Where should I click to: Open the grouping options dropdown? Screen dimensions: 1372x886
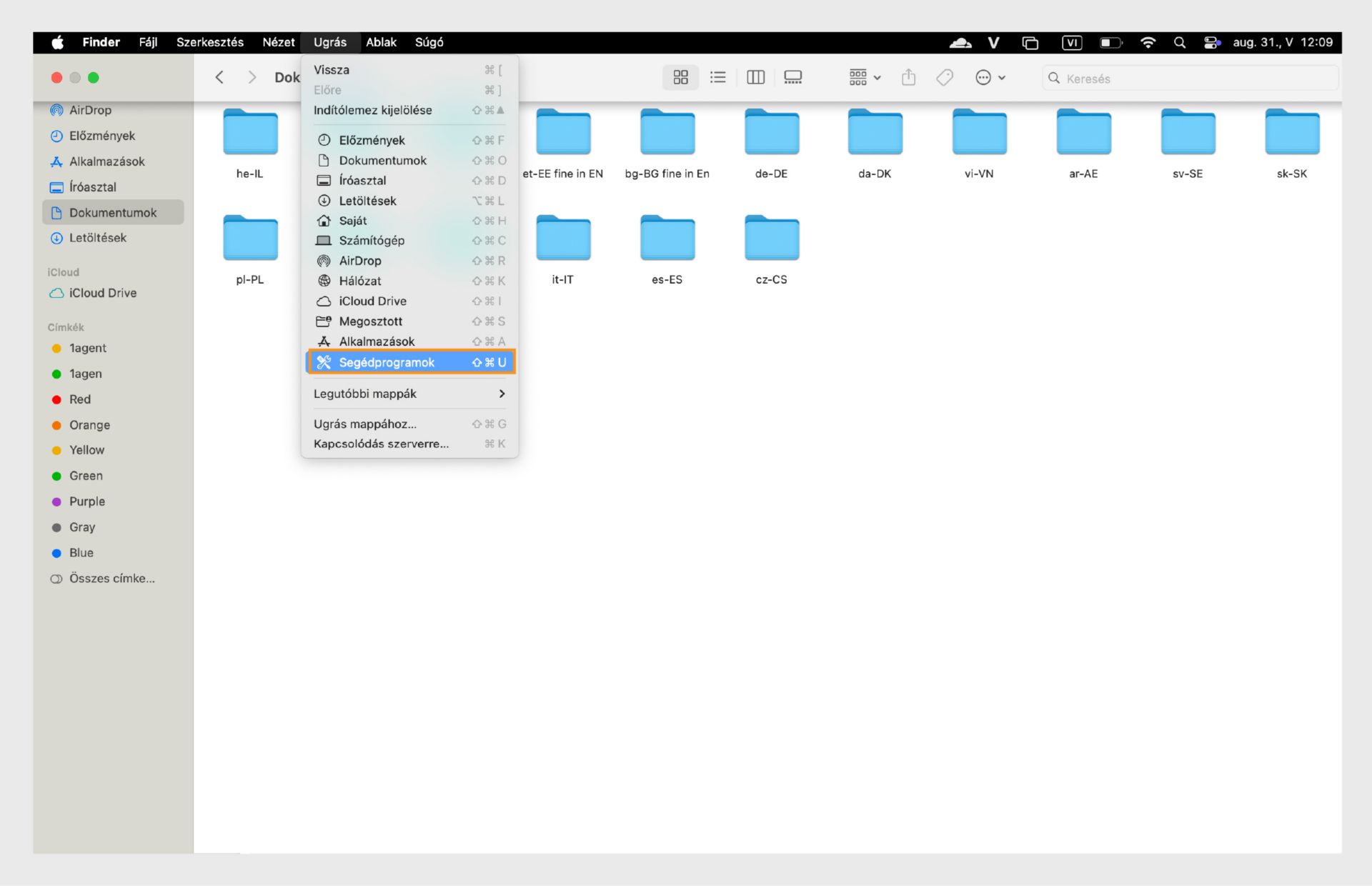[x=865, y=77]
